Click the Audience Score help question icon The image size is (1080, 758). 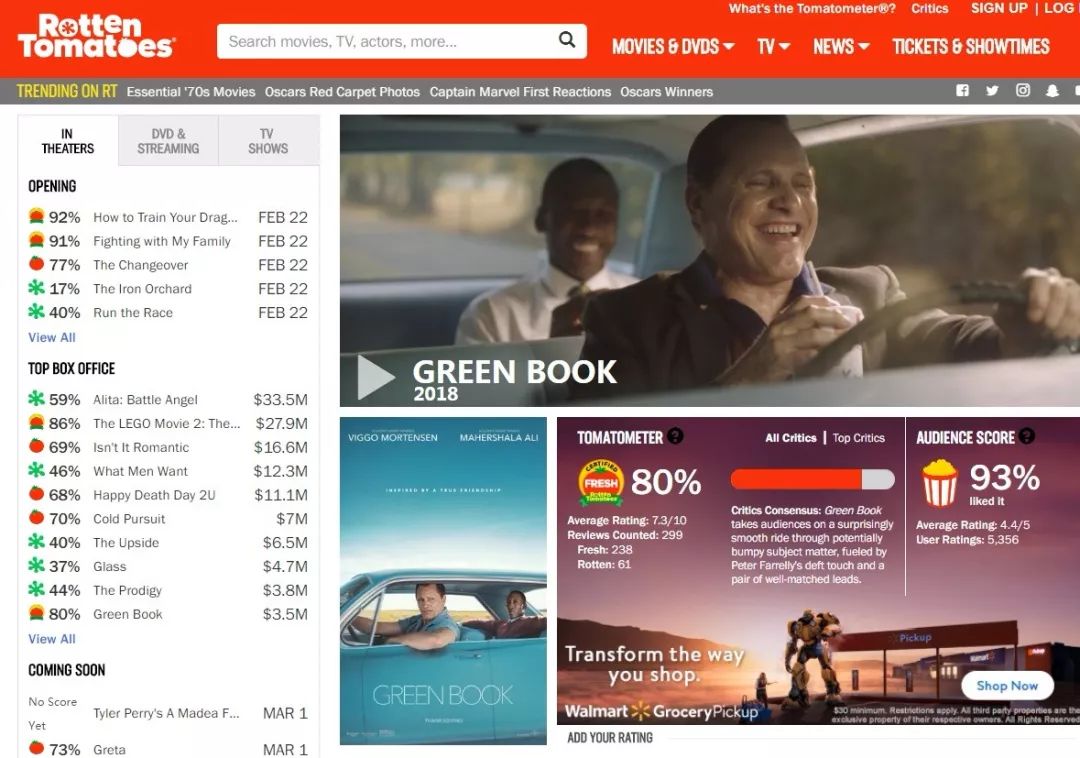coord(1027,436)
